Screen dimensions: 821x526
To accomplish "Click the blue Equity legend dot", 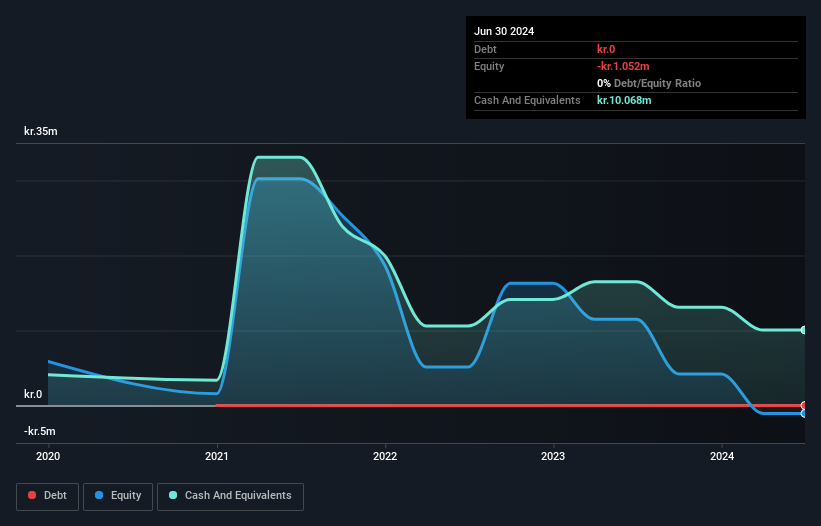I will tap(99, 495).
